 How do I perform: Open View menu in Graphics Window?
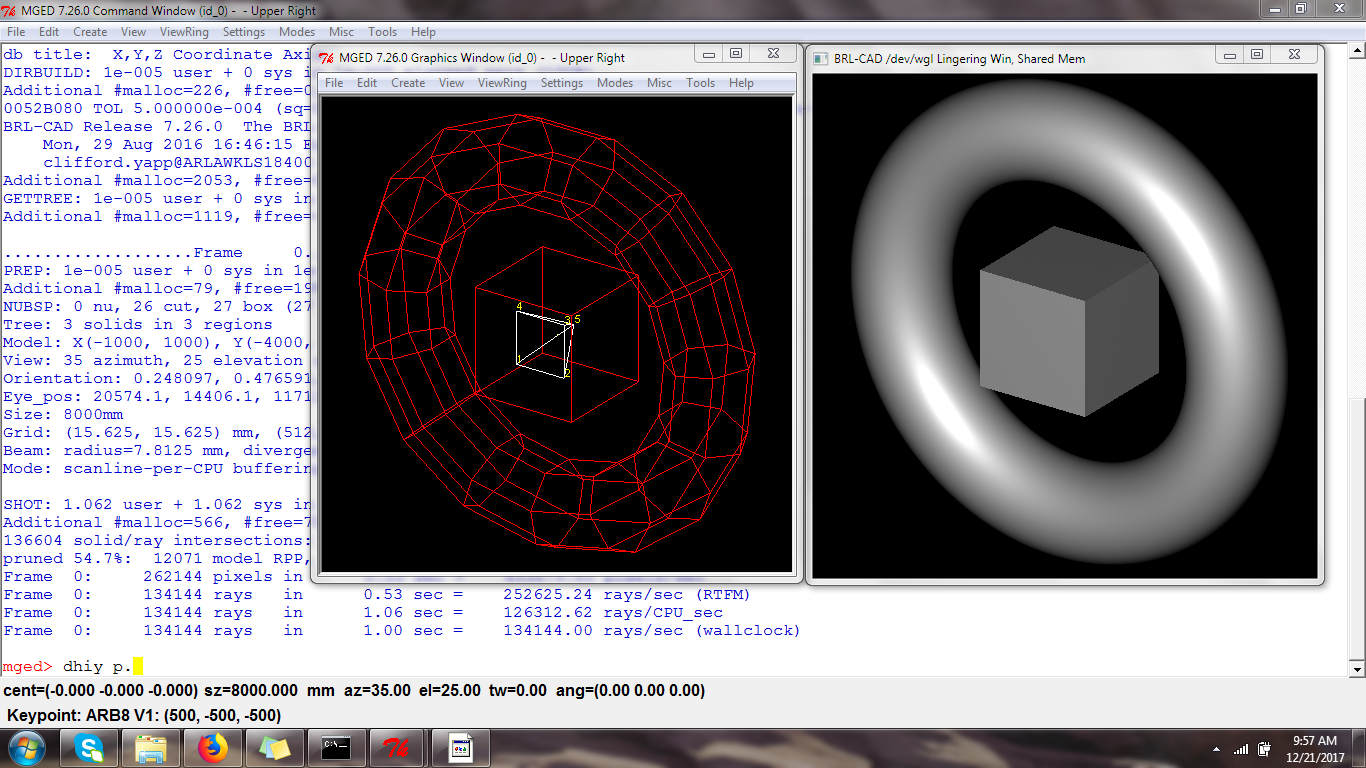pos(452,83)
